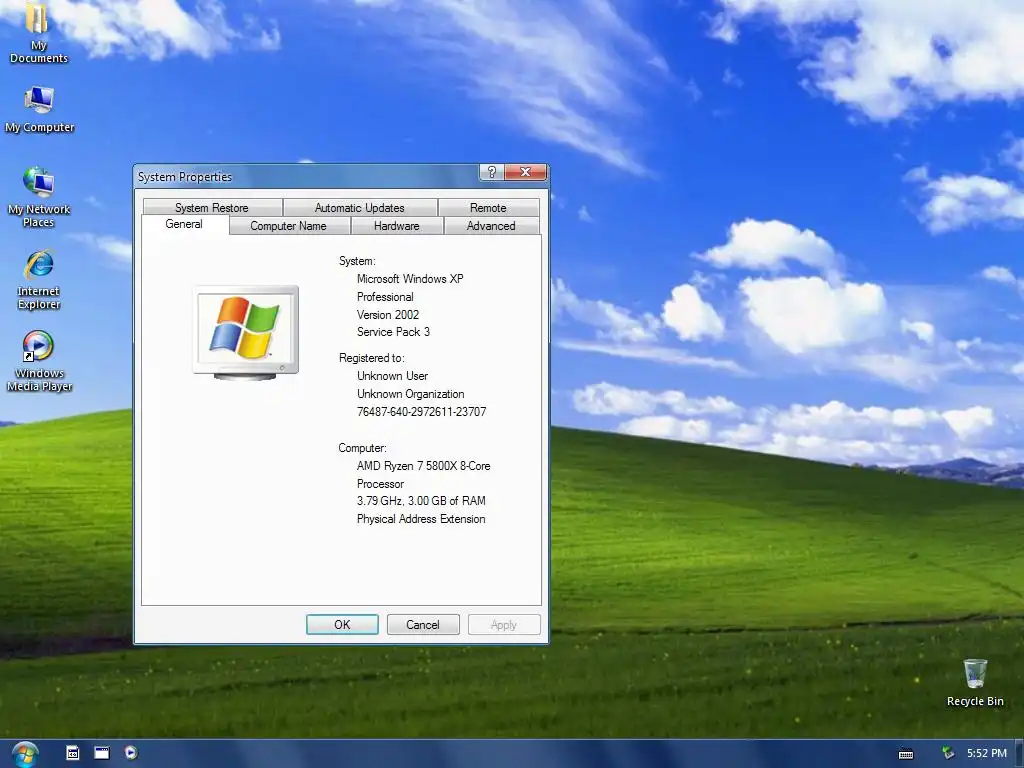1024x768 pixels.
Task: Open the Start menu orb
Action: [25, 754]
